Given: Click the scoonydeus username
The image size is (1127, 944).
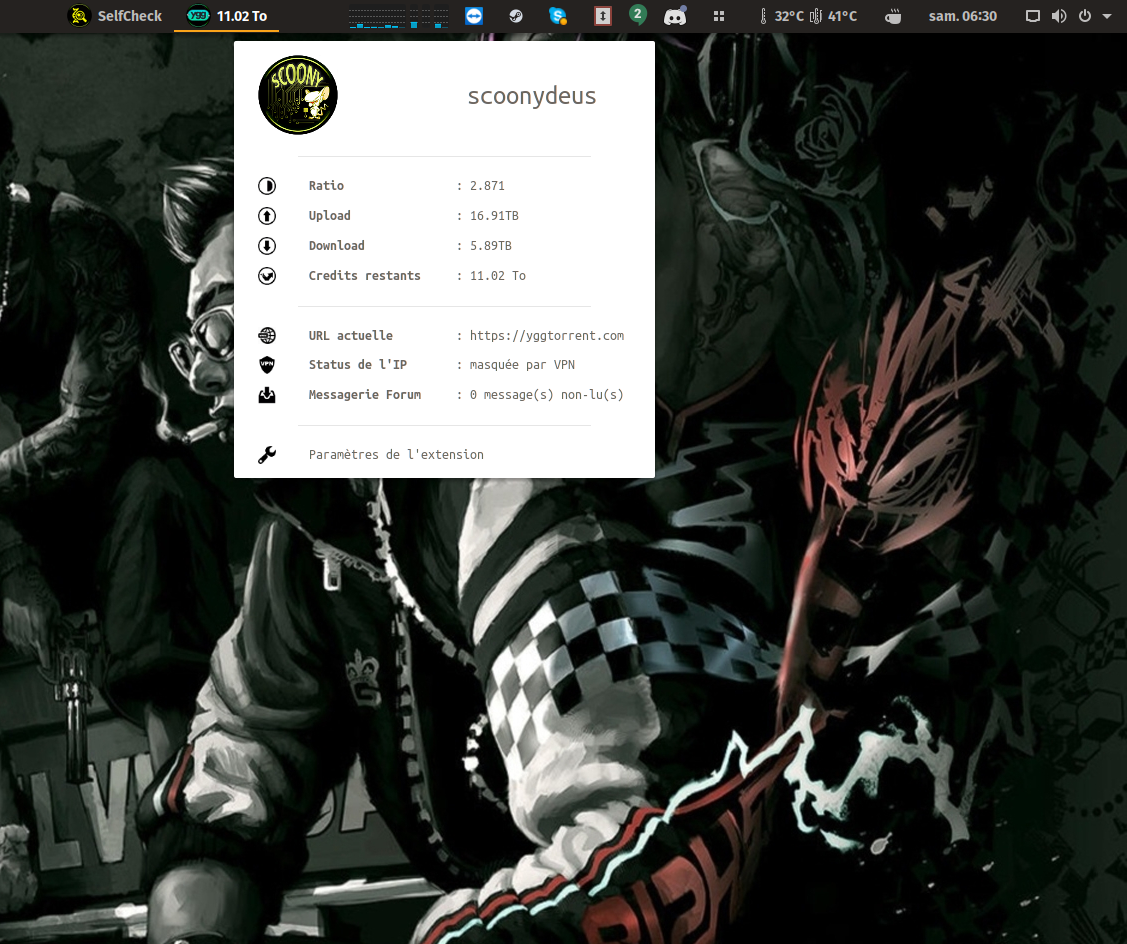Looking at the screenshot, I should (532, 96).
